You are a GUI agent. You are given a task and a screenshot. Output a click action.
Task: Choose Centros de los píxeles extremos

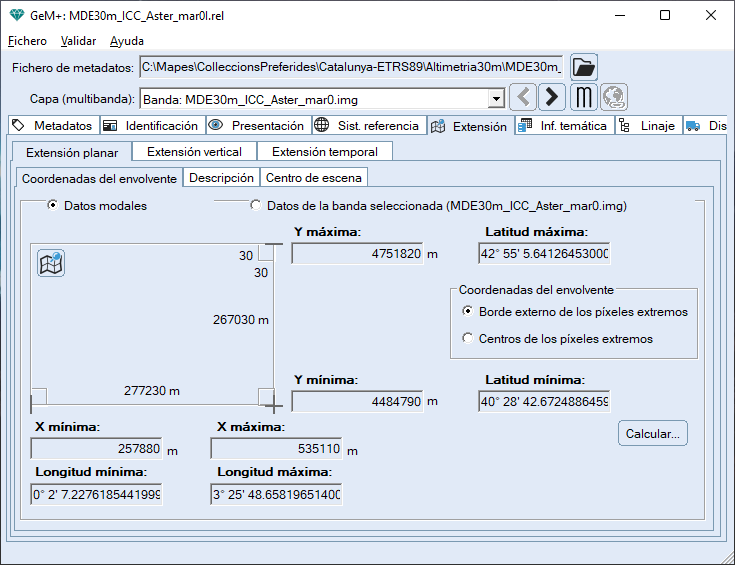click(468, 339)
